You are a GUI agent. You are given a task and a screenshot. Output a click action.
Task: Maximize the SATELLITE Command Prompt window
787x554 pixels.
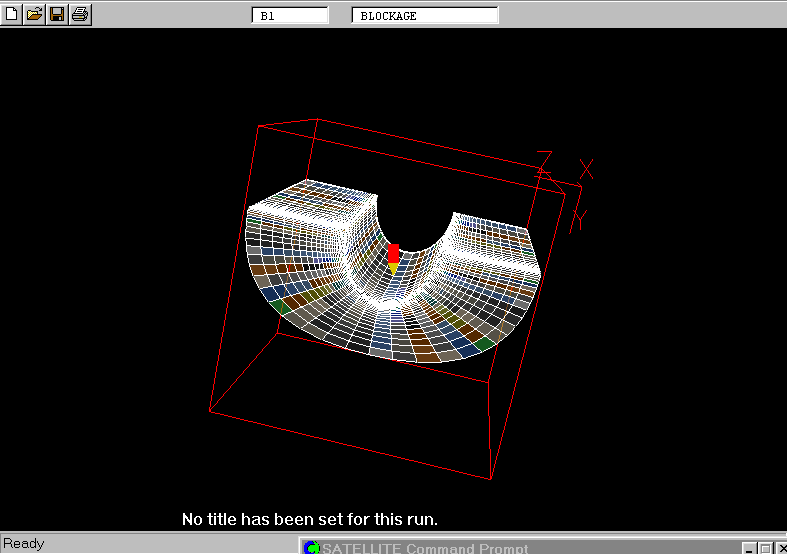pos(764,548)
